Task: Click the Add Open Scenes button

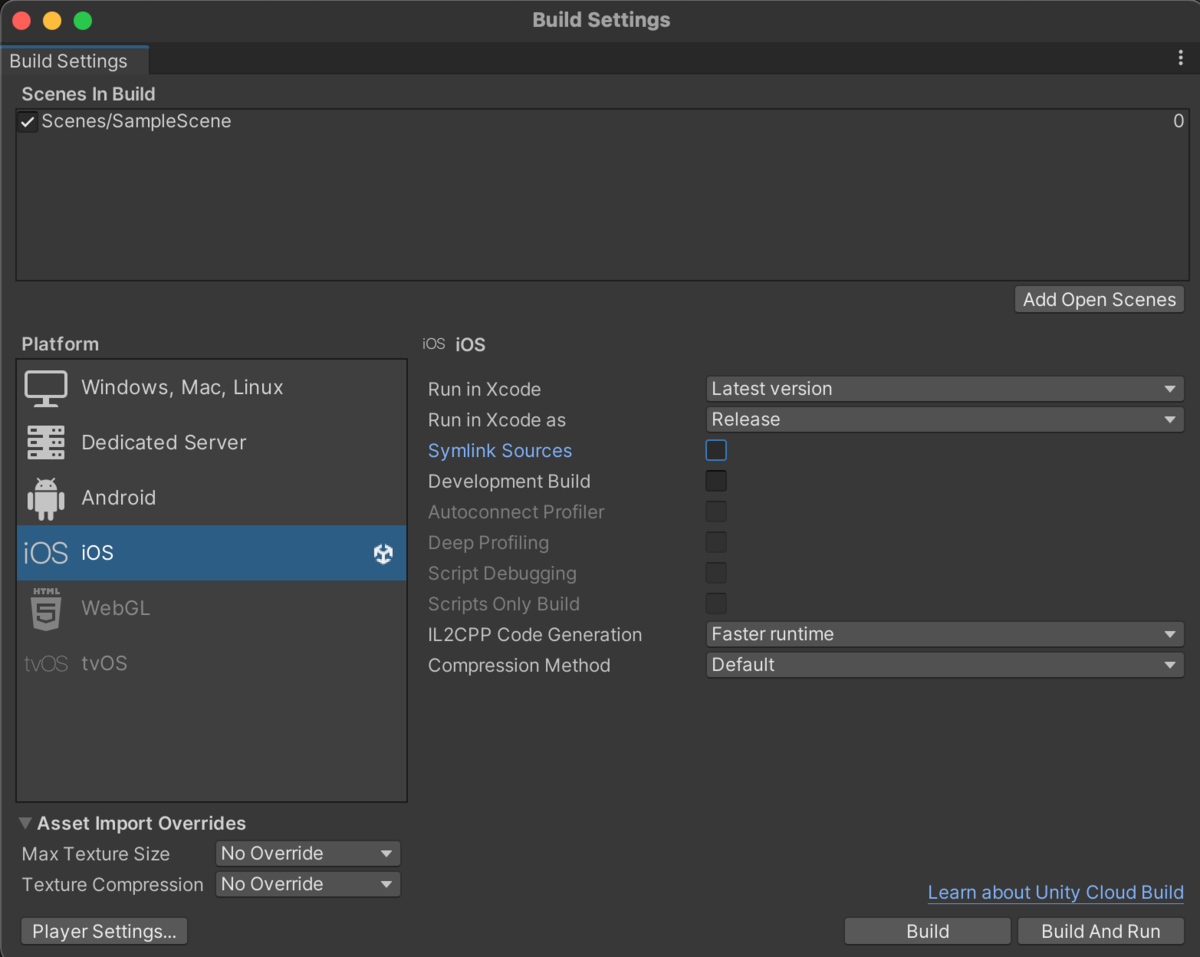Action: tap(1100, 300)
